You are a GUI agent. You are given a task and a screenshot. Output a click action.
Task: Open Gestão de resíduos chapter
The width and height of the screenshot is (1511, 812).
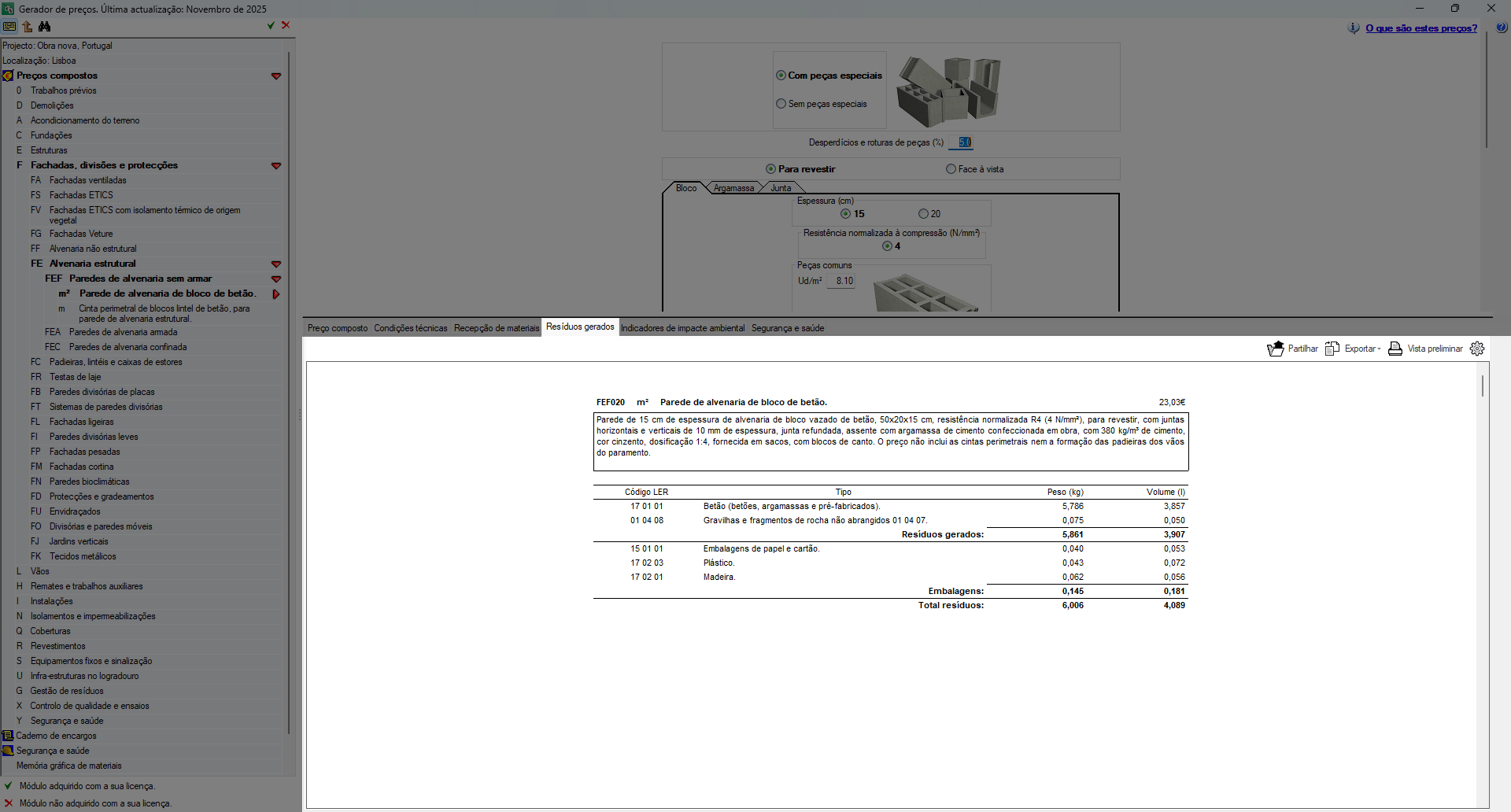click(66, 691)
